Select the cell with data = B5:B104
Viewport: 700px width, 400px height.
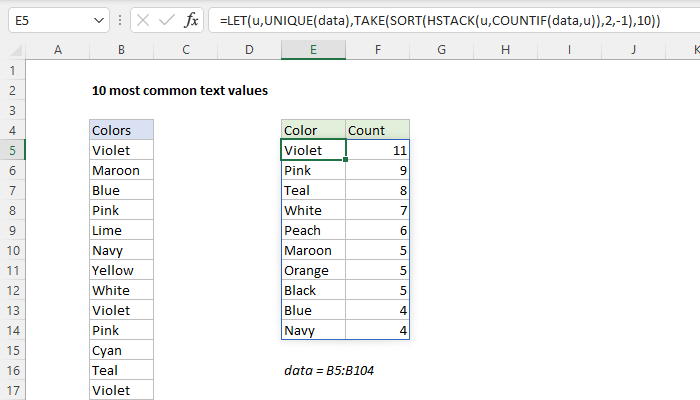[327, 370]
